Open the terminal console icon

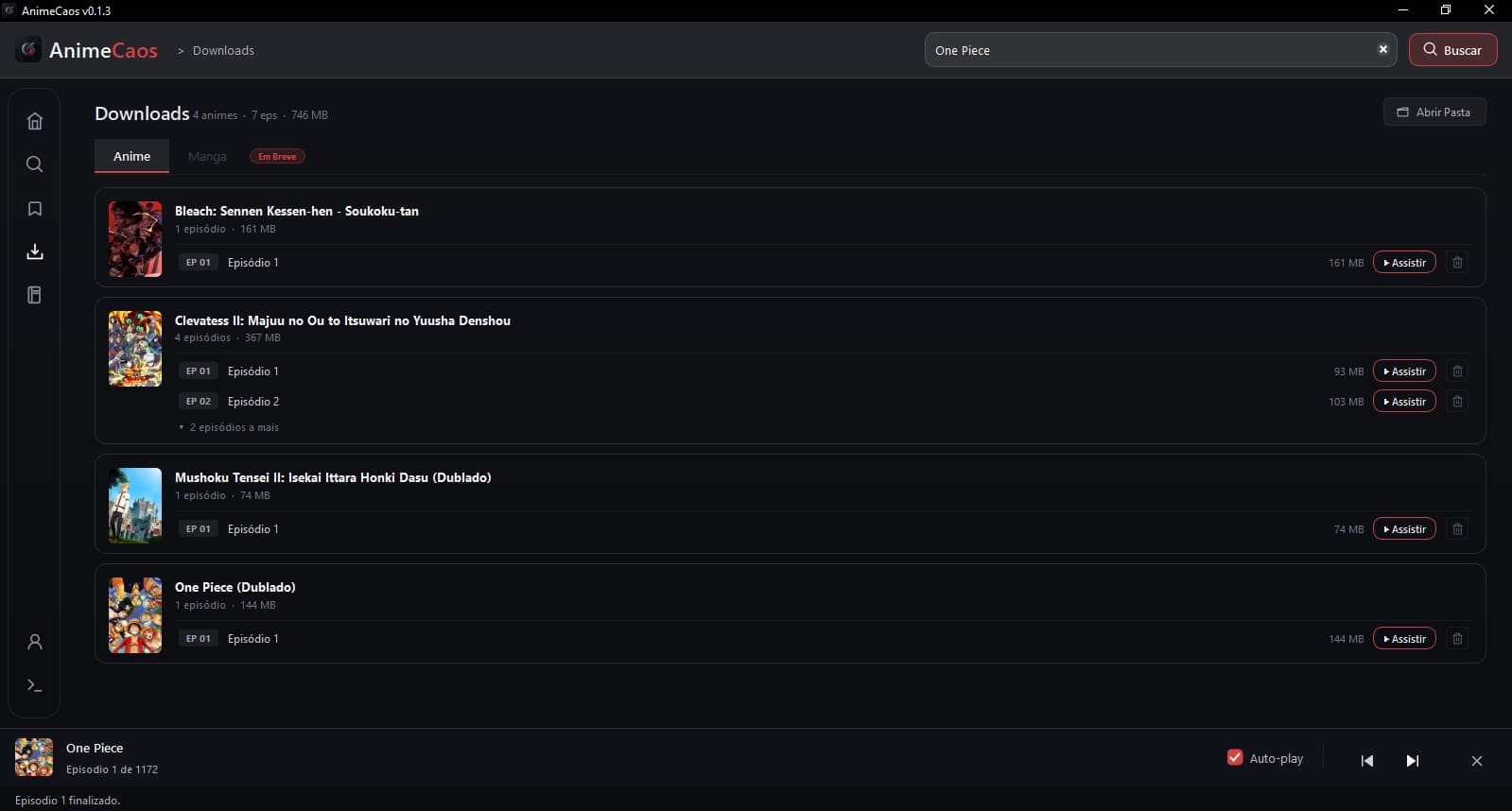point(35,685)
